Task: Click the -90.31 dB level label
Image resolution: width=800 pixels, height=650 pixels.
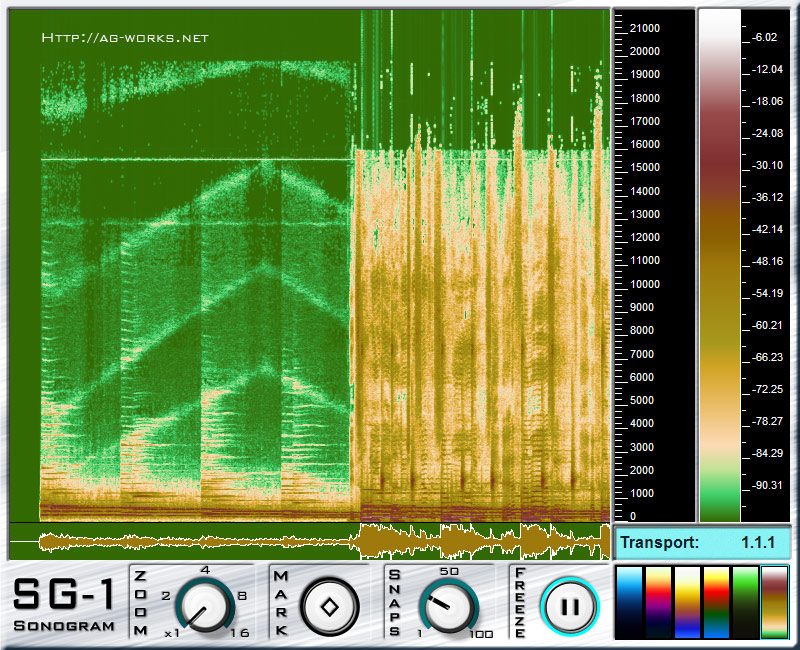Action: click(767, 485)
